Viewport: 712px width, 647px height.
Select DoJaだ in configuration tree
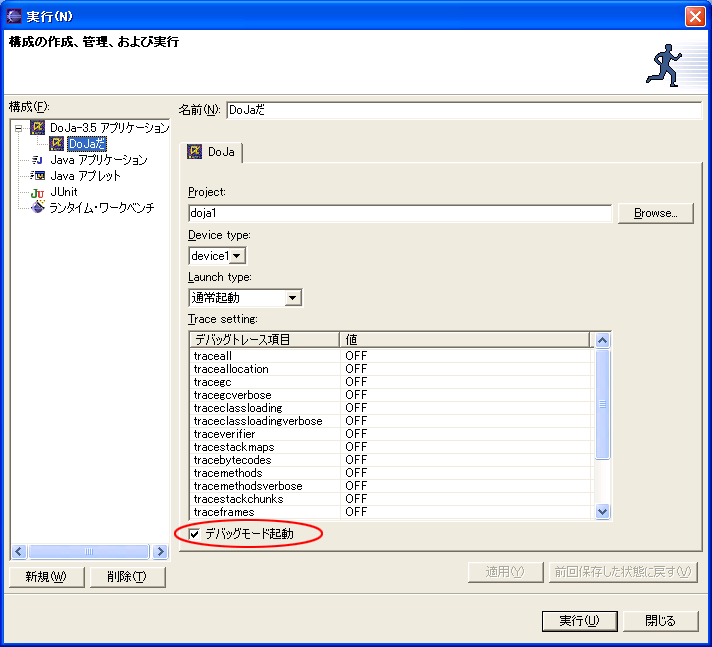tap(87, 144)
